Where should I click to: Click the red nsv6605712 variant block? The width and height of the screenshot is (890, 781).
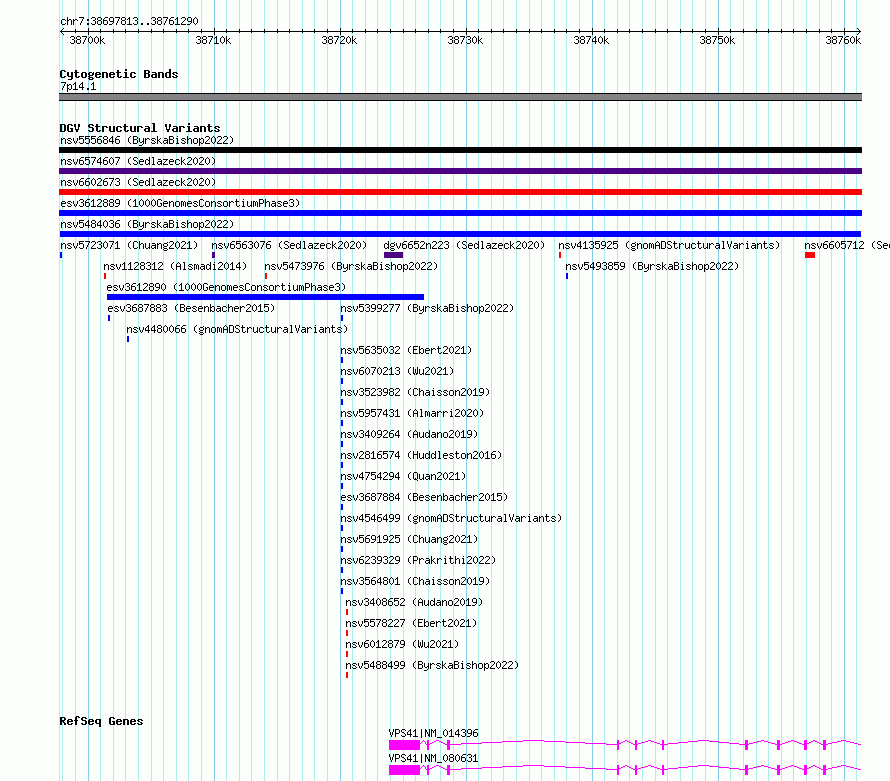[x=810, y=255]
